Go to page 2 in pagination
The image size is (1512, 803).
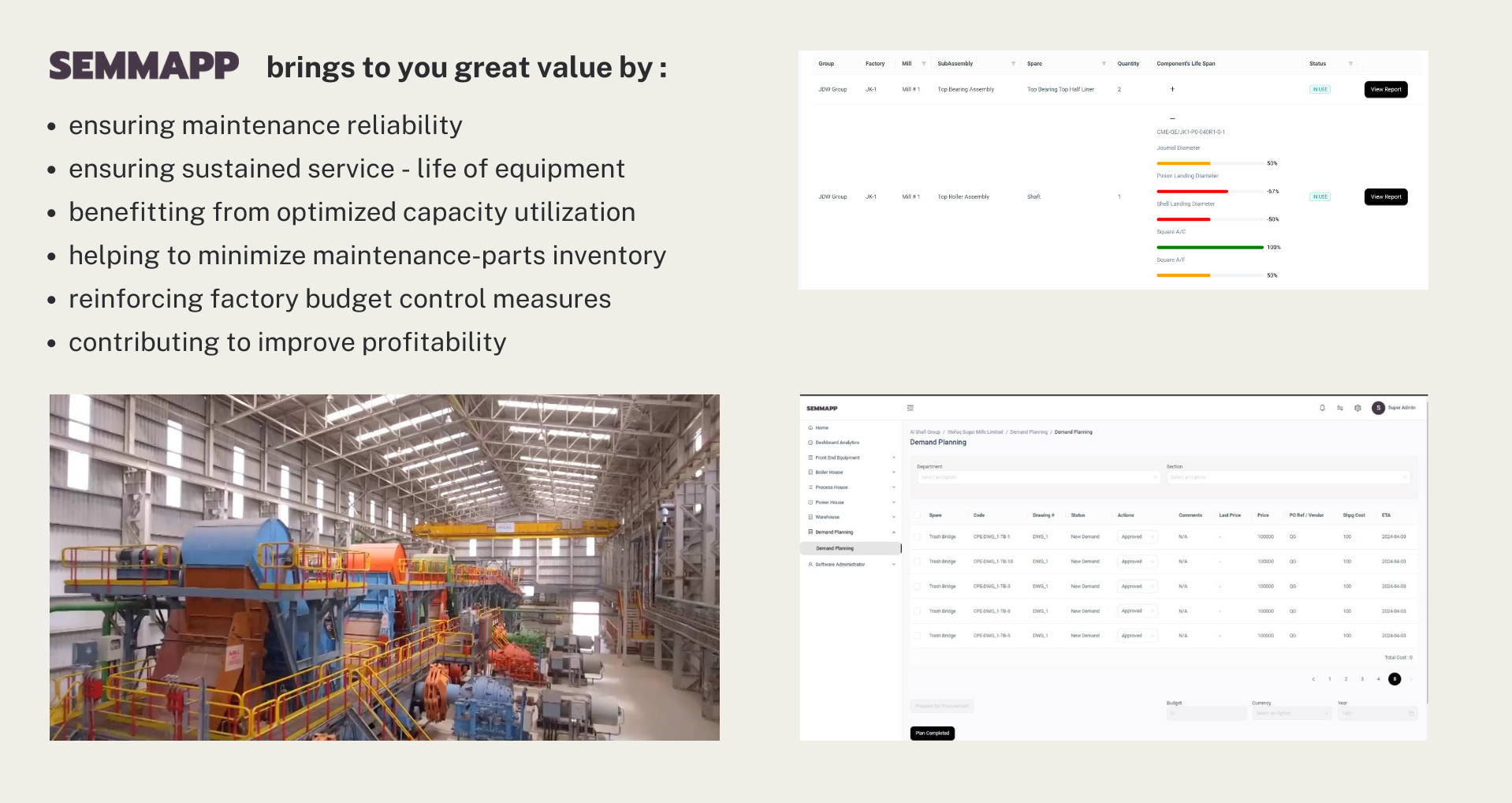pyautogui.click(x=1346, y=679)
